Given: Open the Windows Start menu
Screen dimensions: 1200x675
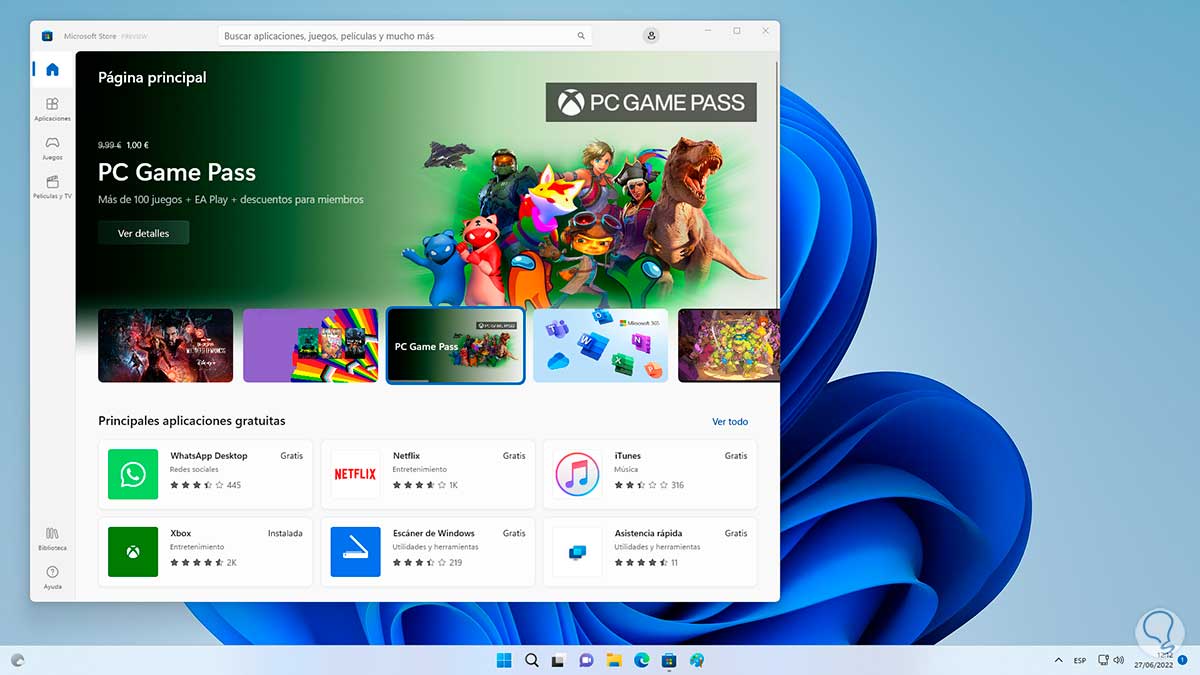Looking at the screenshot, I should [x=504, y=660].
